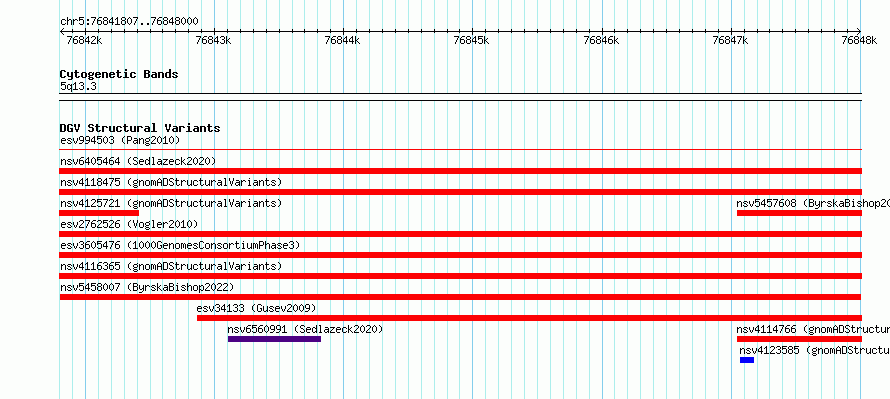
Task: Click the esv994503 (Pang2010) variant label
Action: (120, 140)
